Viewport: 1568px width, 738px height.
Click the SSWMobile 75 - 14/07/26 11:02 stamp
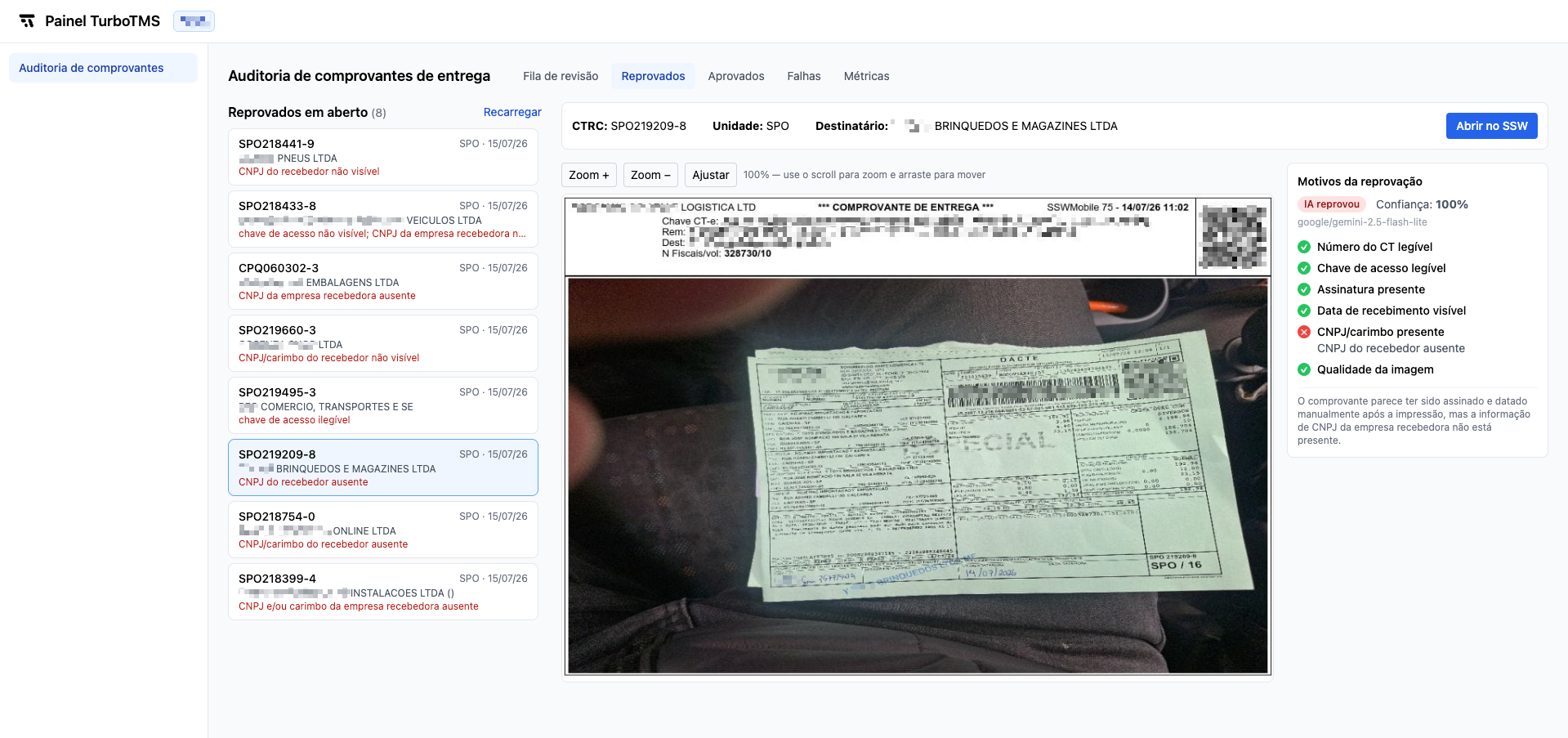click(x=1118, y=207)
